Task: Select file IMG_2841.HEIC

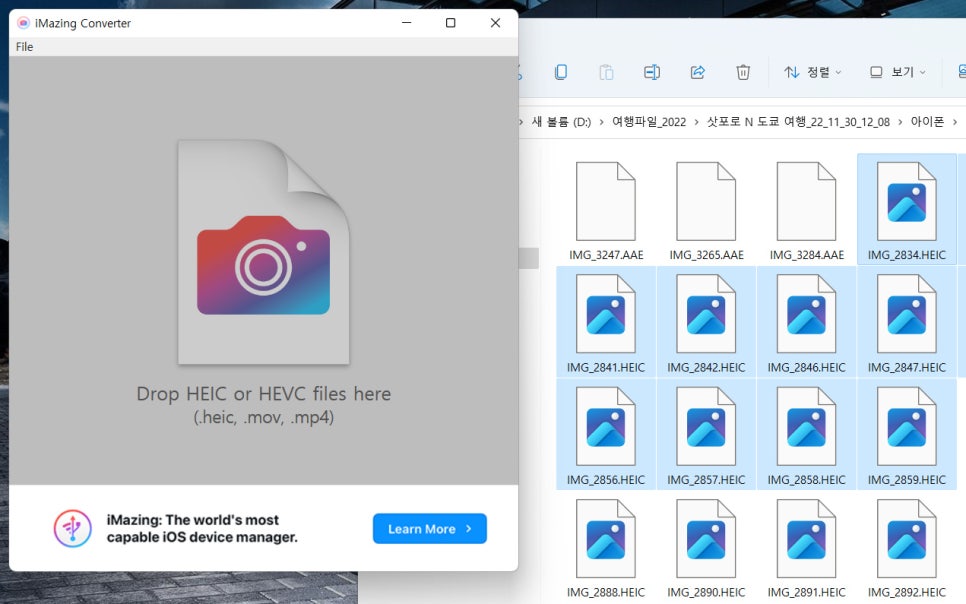Action: [x=606, y=323]
